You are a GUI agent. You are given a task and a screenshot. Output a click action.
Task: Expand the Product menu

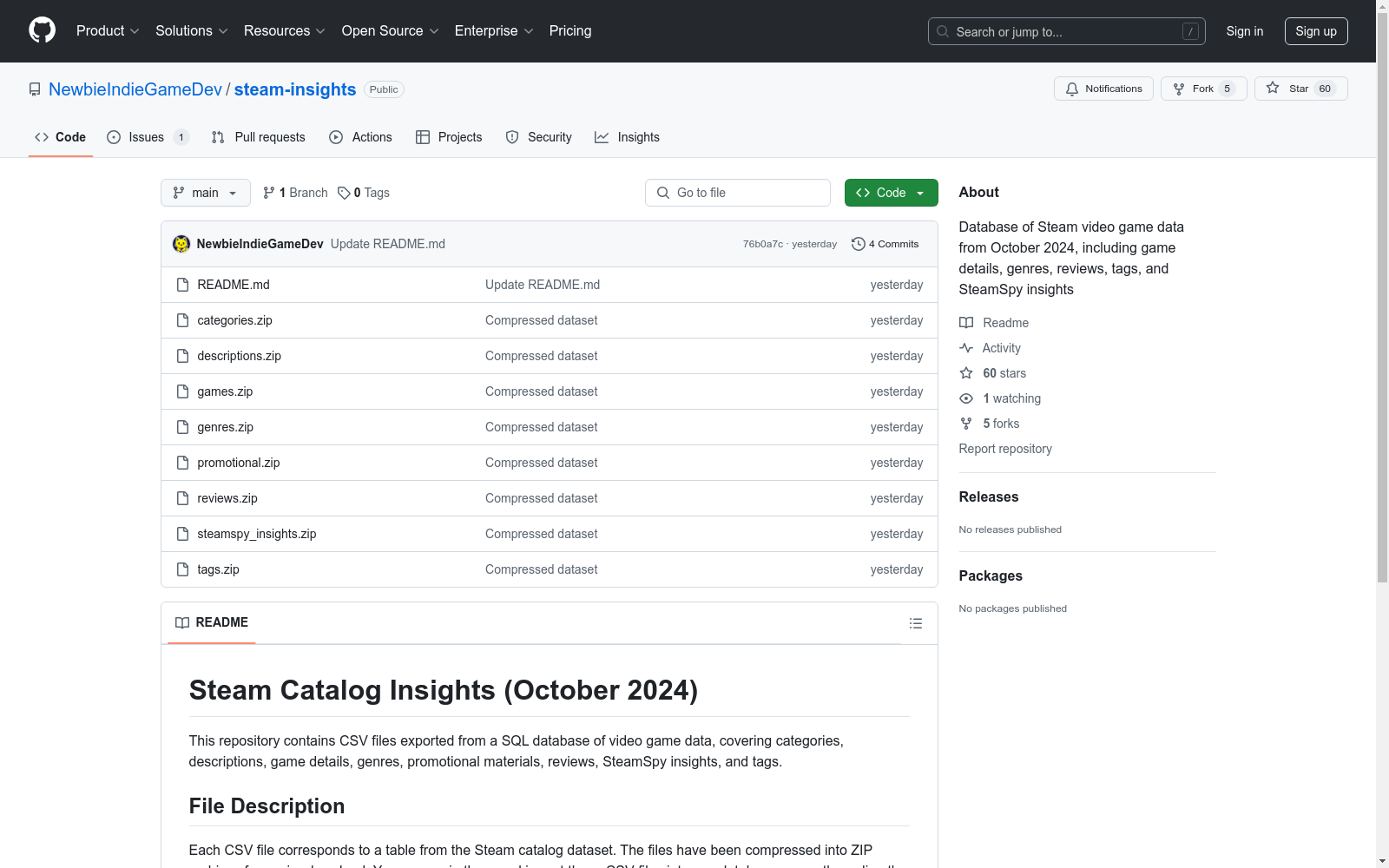pos(108,31)
